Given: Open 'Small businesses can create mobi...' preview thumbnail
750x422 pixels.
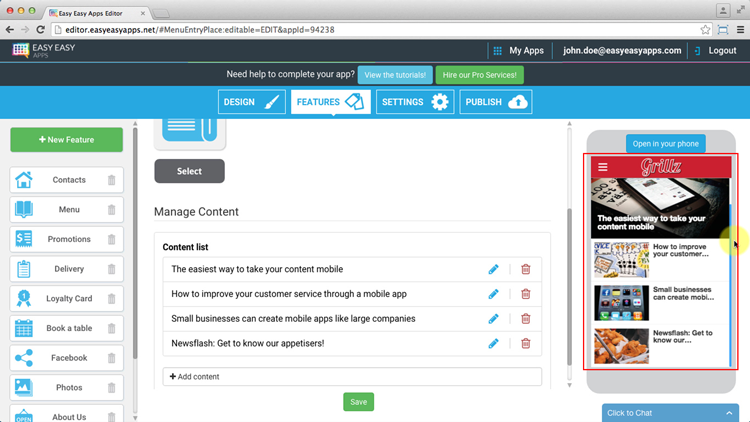Looking at the screenshot, I should click(x=621, y=303).
